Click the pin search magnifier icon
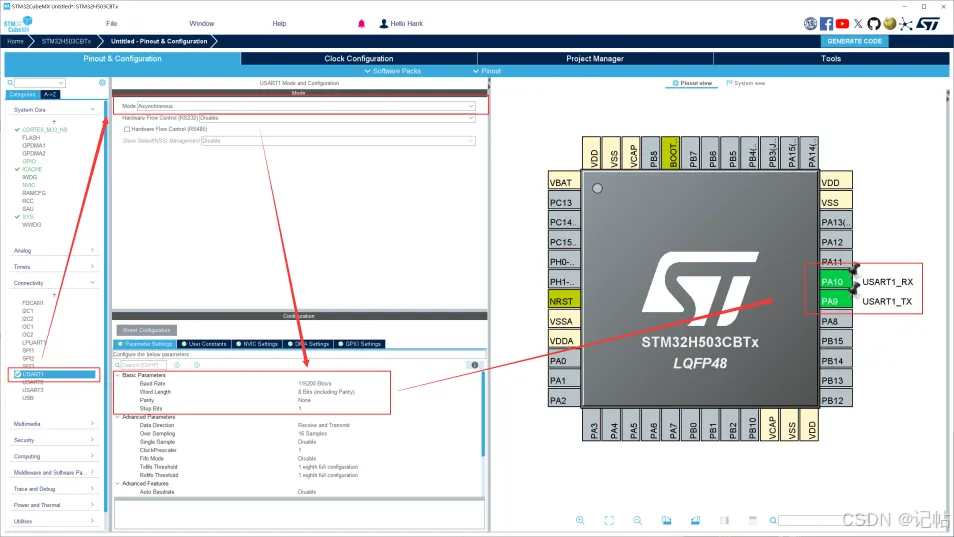This screenshot has height=537, width=954. click(773, 521)
